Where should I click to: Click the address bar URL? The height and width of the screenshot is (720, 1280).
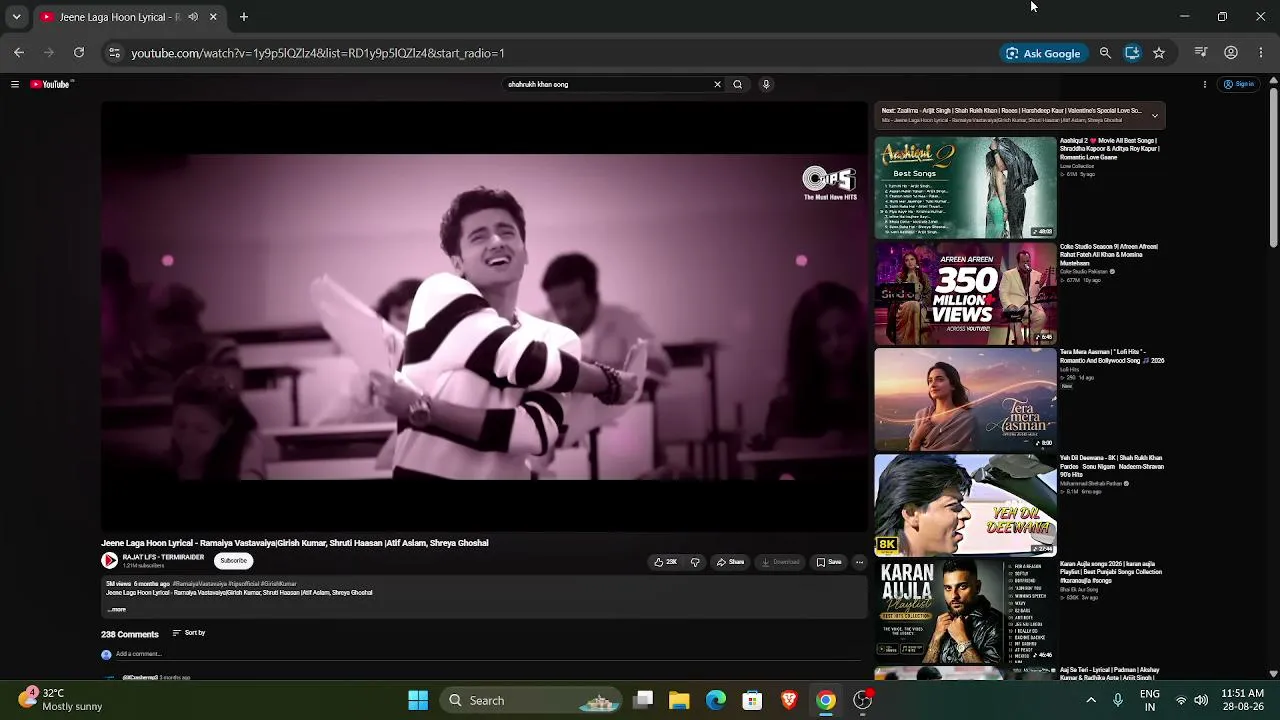tap(318, 53)
